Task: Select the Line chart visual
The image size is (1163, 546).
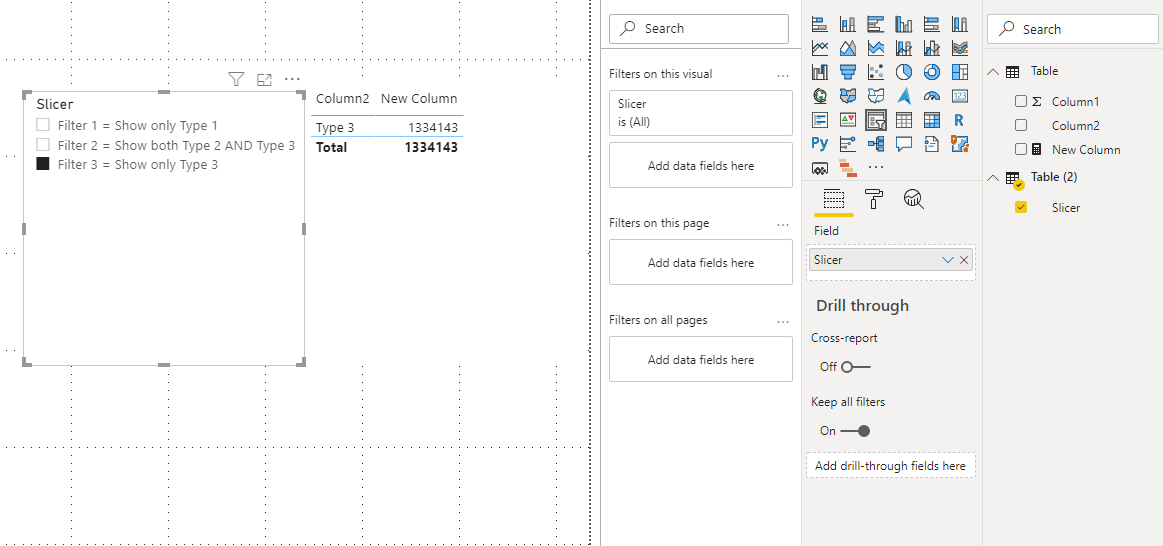Action: pos(820,48)
